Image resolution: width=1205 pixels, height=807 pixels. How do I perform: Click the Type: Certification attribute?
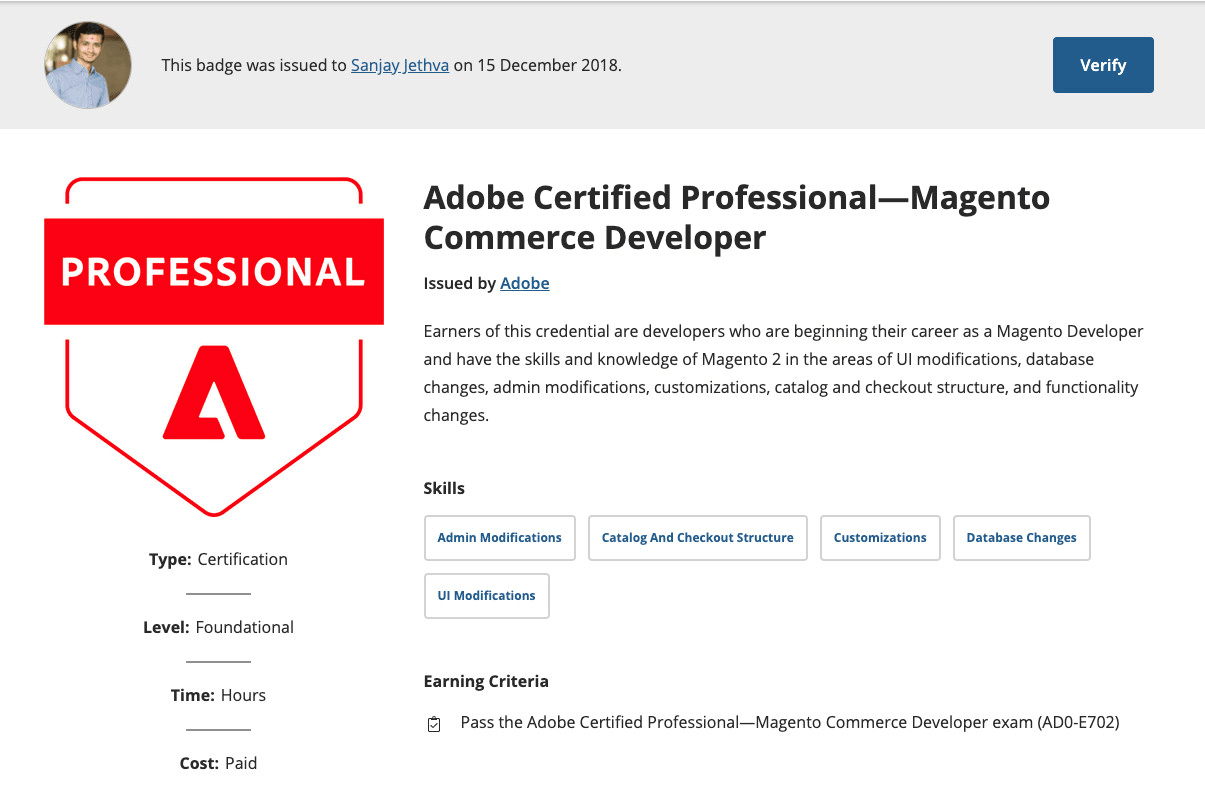tap(218, 559)
